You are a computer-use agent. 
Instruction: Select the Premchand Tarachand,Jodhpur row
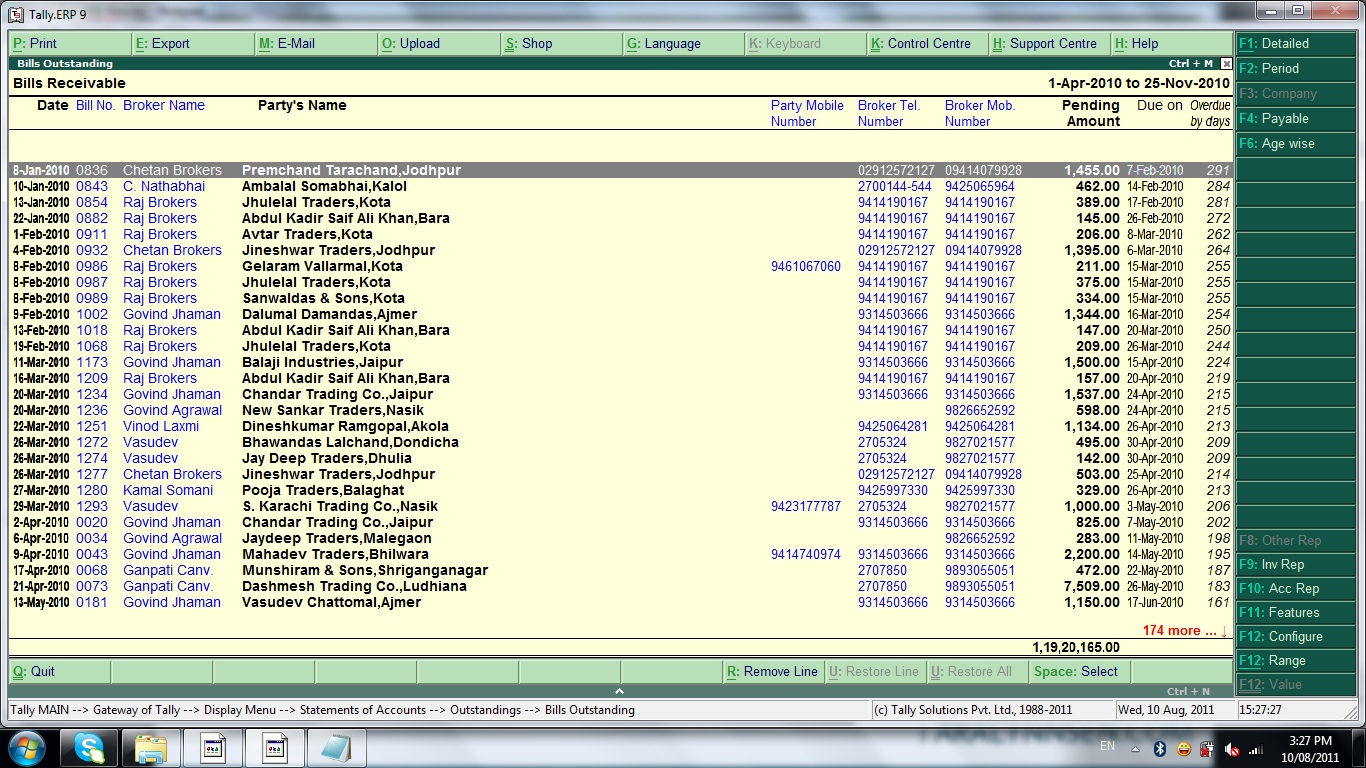click(620, 170)
